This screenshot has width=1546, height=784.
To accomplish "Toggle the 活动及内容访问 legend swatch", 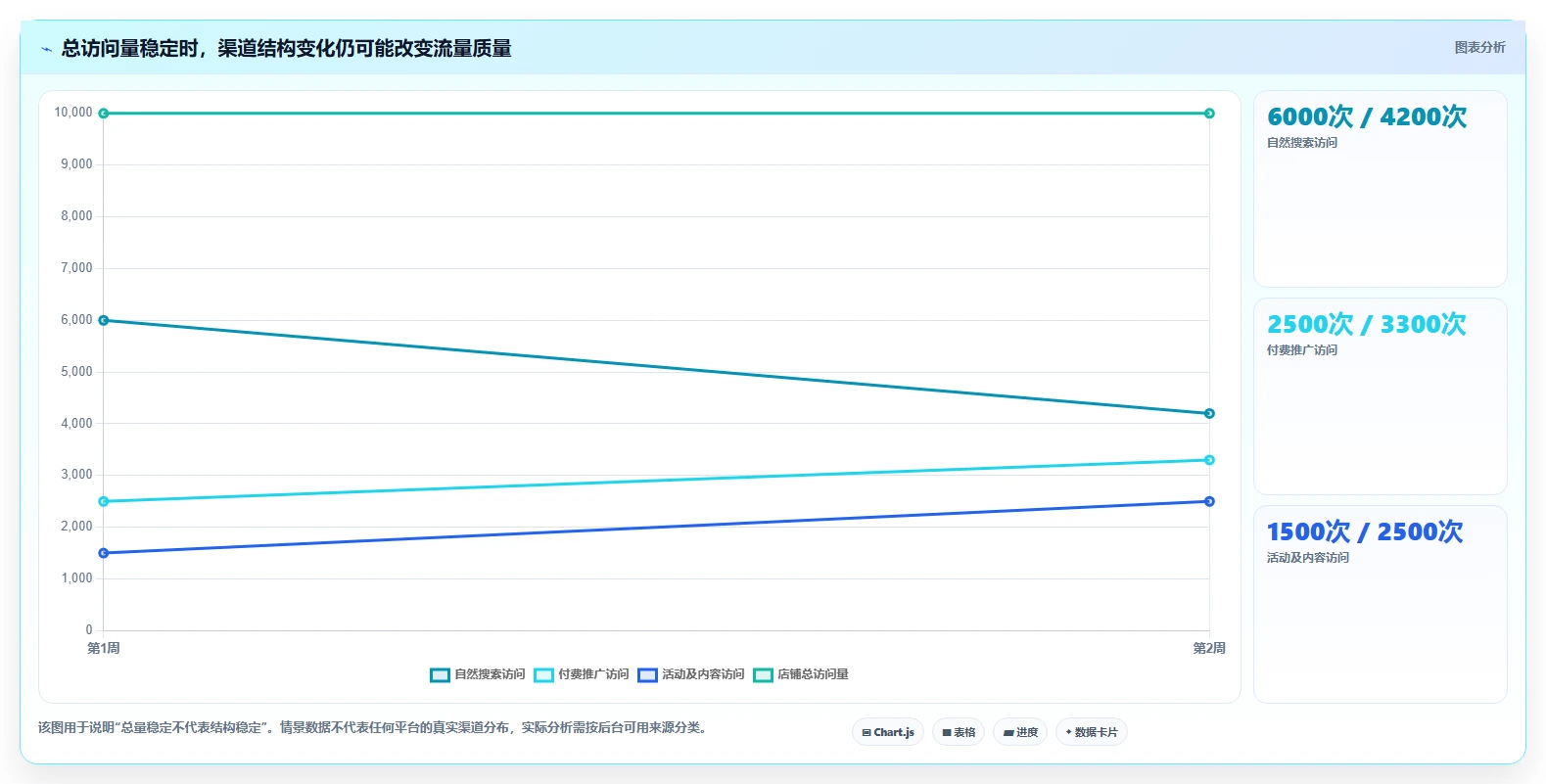I will point(647,674).
